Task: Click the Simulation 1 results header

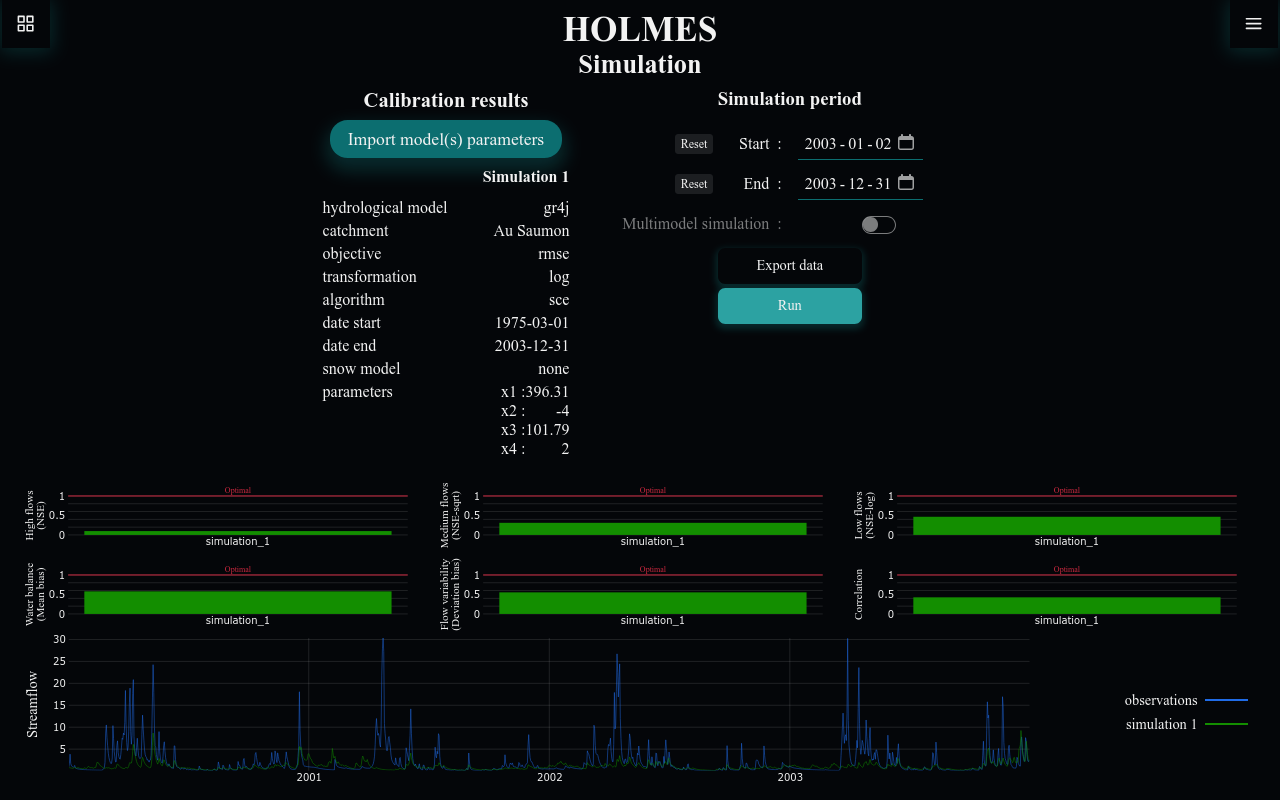Action: click(x=525, y=176)
